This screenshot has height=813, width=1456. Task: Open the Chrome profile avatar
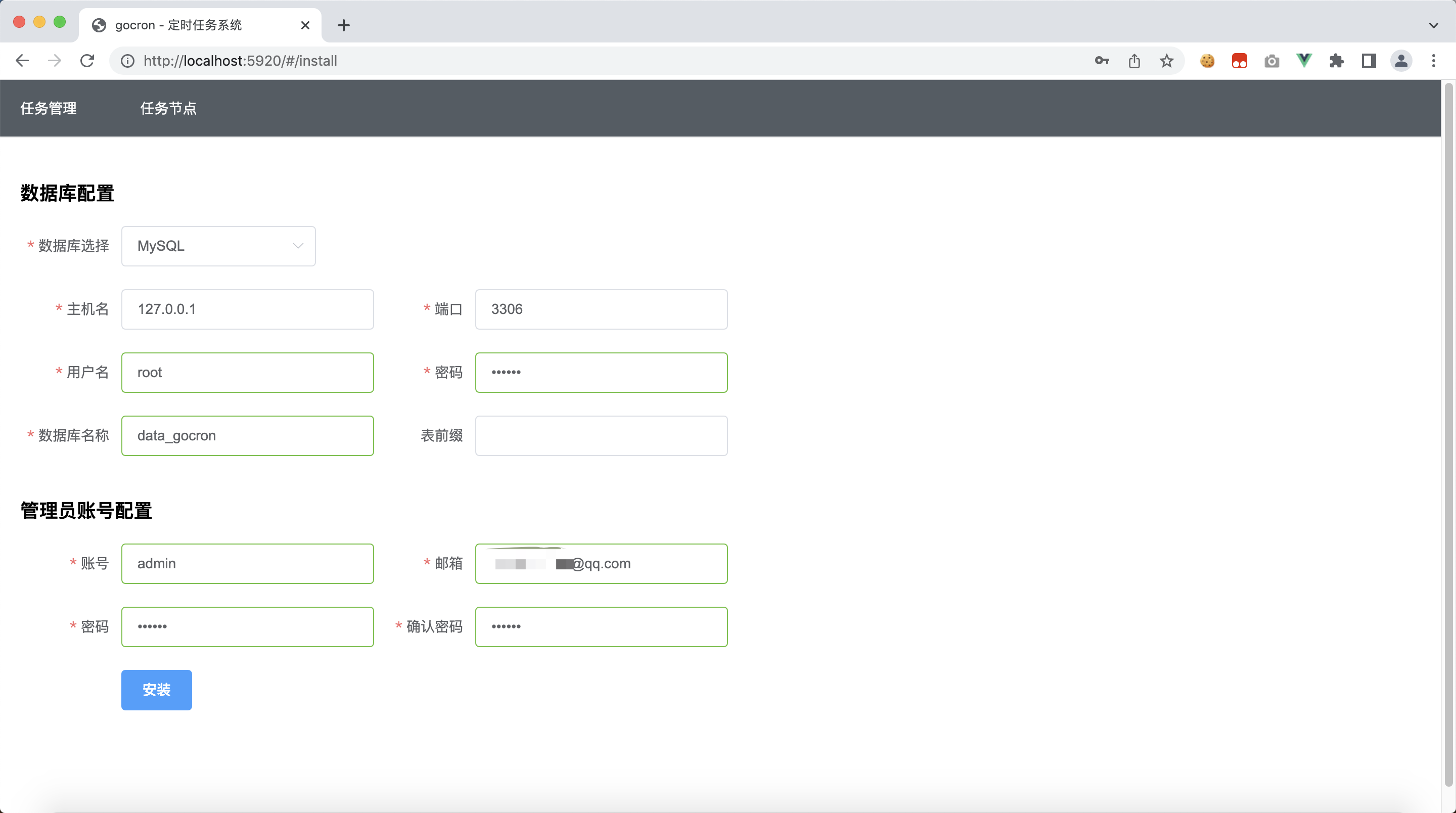click(x=1400, y=61)
